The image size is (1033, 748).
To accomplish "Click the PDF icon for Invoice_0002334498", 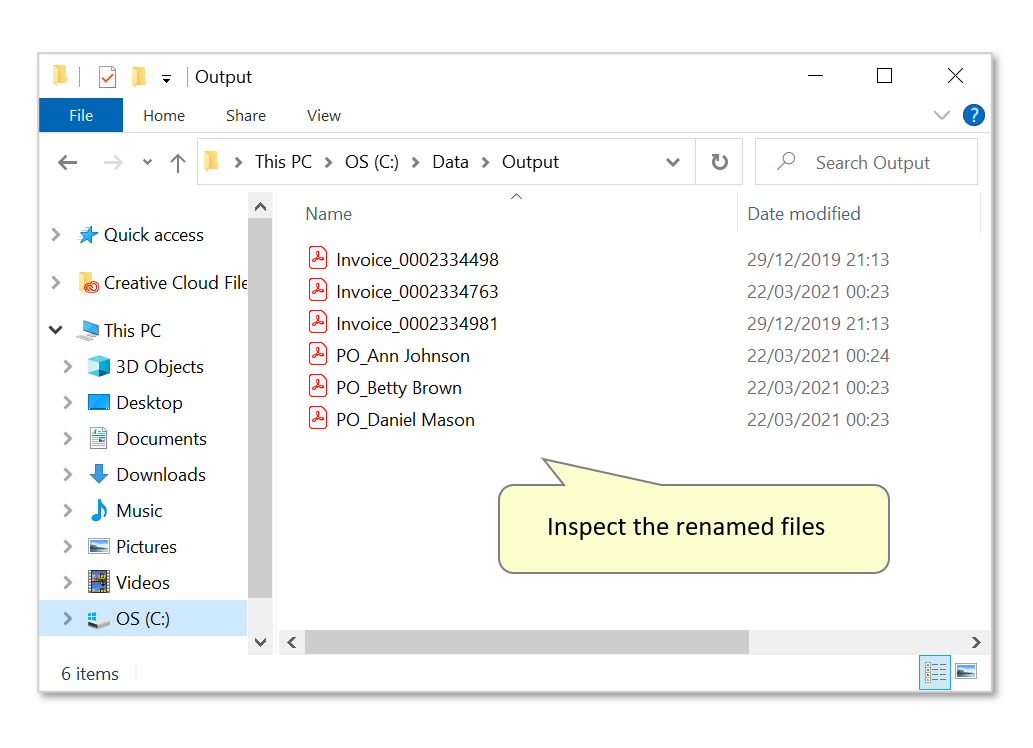I will (x=318, y=258).
